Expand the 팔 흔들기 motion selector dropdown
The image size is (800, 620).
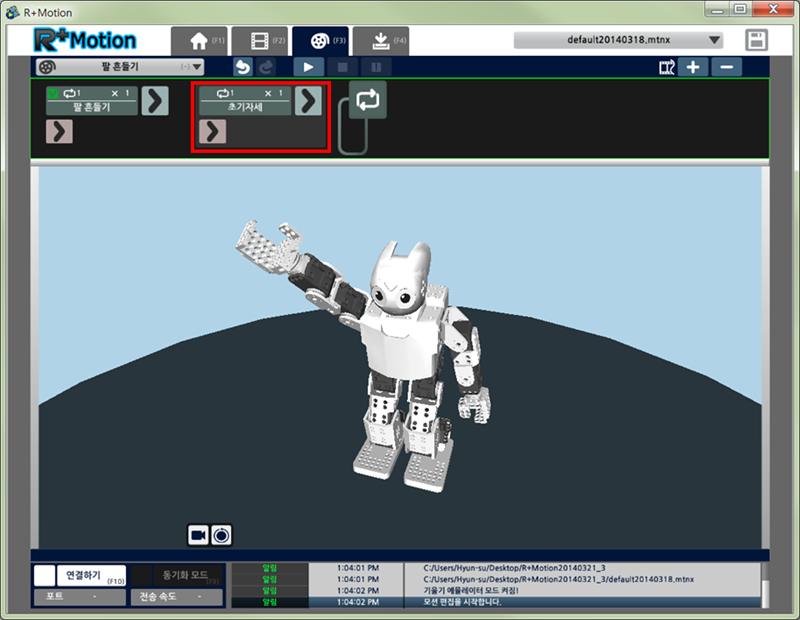coord(120,67)
